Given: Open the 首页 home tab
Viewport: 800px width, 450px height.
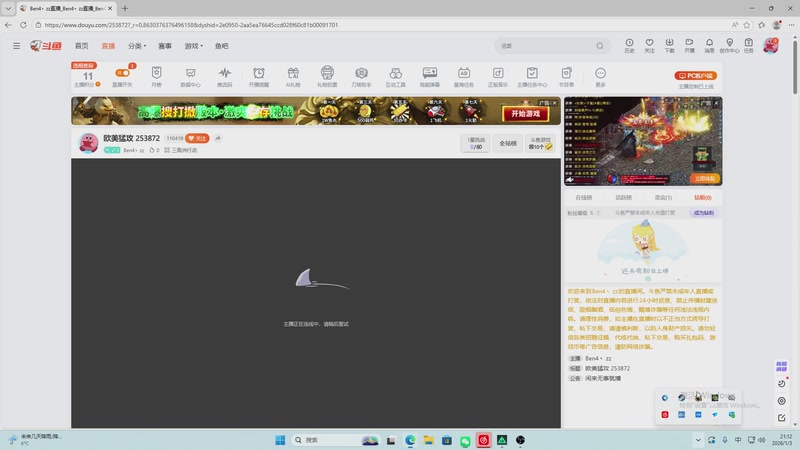Looking at the screenshot, I should coord(82,46).
